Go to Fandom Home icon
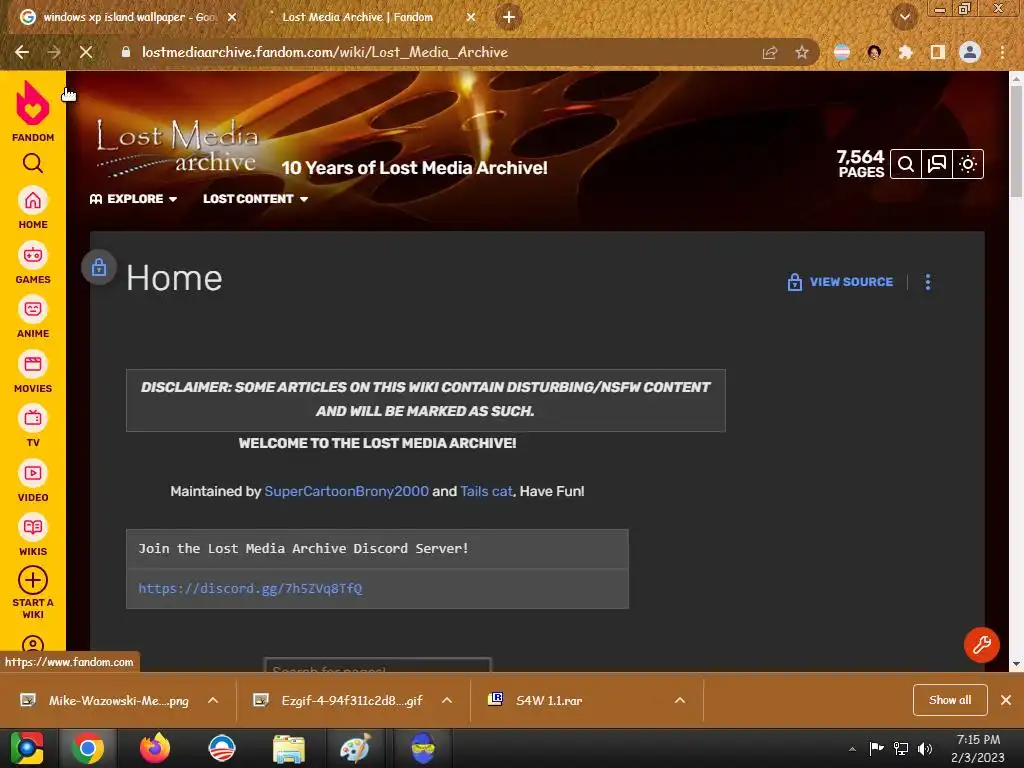The image size is (1024, 768). 33,200
